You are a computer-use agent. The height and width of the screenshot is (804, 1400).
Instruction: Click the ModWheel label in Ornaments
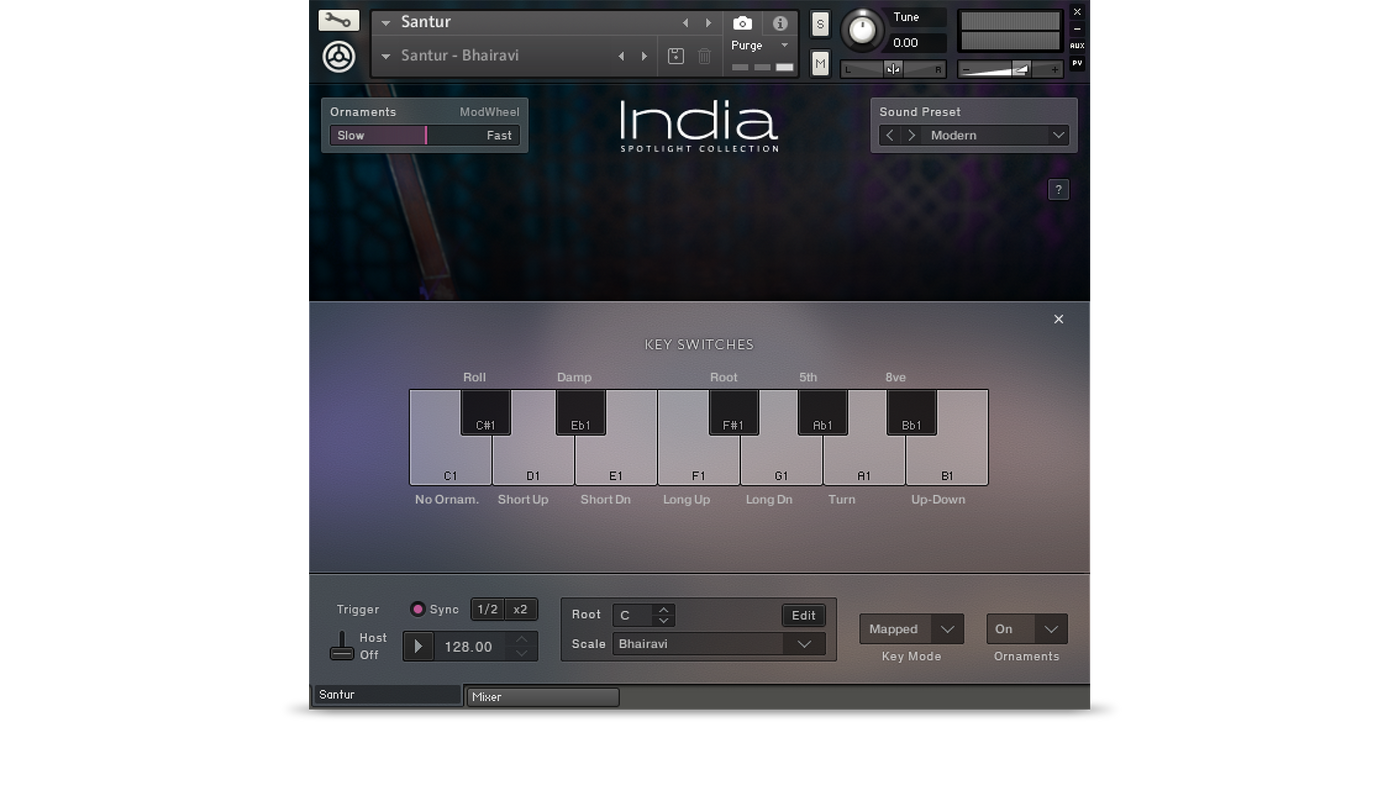(489, 112)
